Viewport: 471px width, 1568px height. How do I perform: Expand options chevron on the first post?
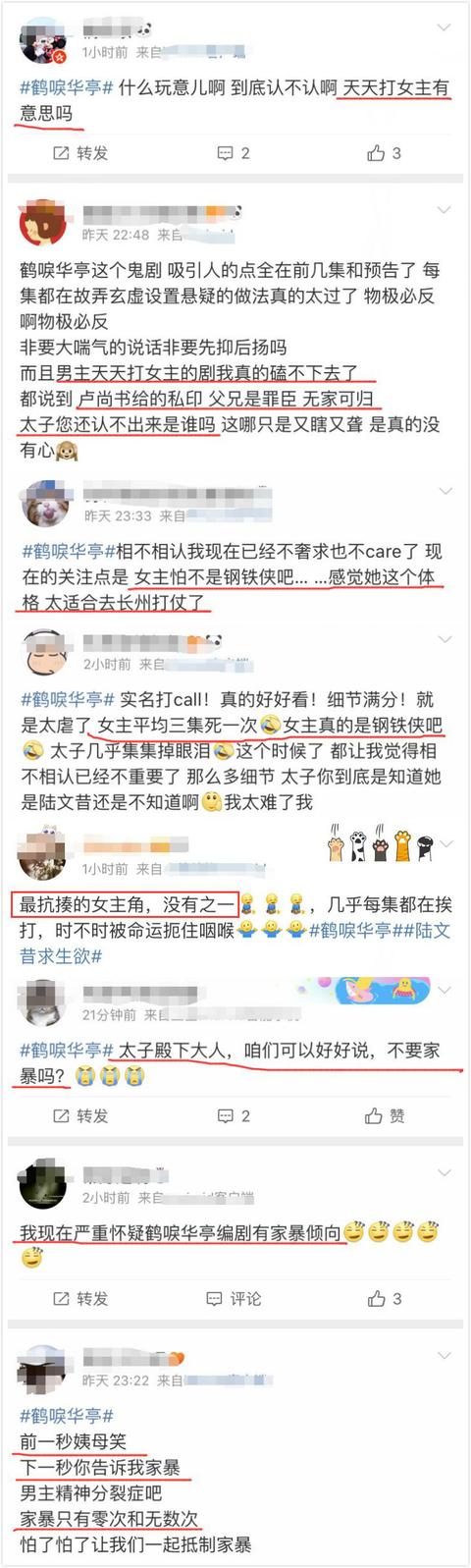444,28
